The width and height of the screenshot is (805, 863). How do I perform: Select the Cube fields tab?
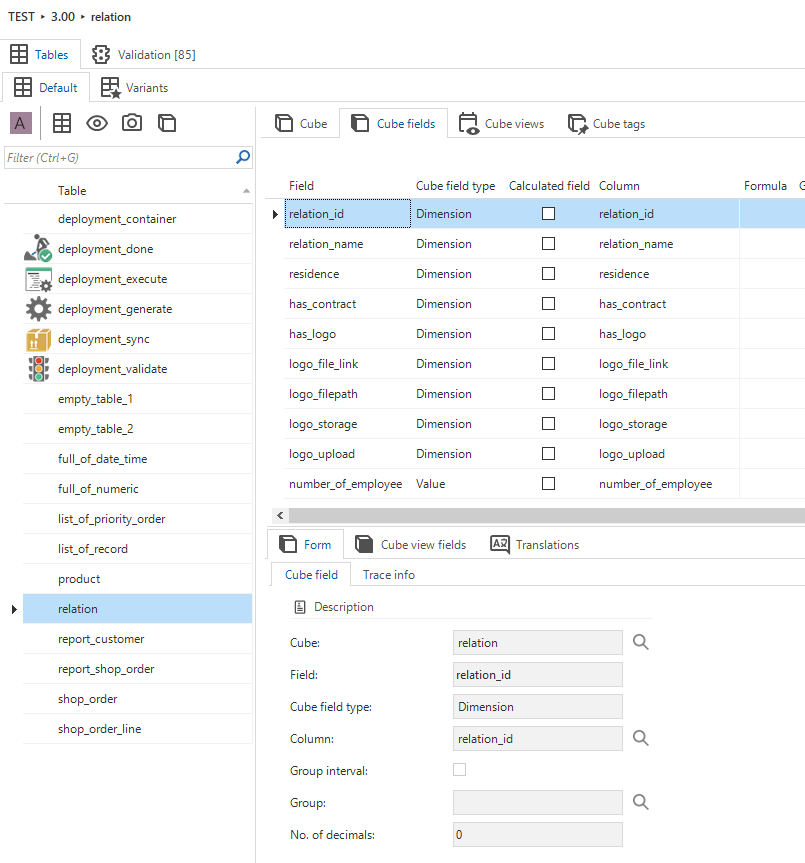(x=393, y=124)
